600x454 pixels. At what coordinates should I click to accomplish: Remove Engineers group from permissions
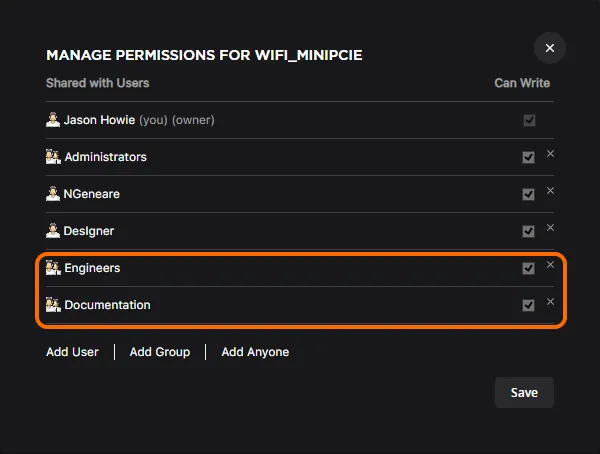pyautogui.click(x=550, y=265)
